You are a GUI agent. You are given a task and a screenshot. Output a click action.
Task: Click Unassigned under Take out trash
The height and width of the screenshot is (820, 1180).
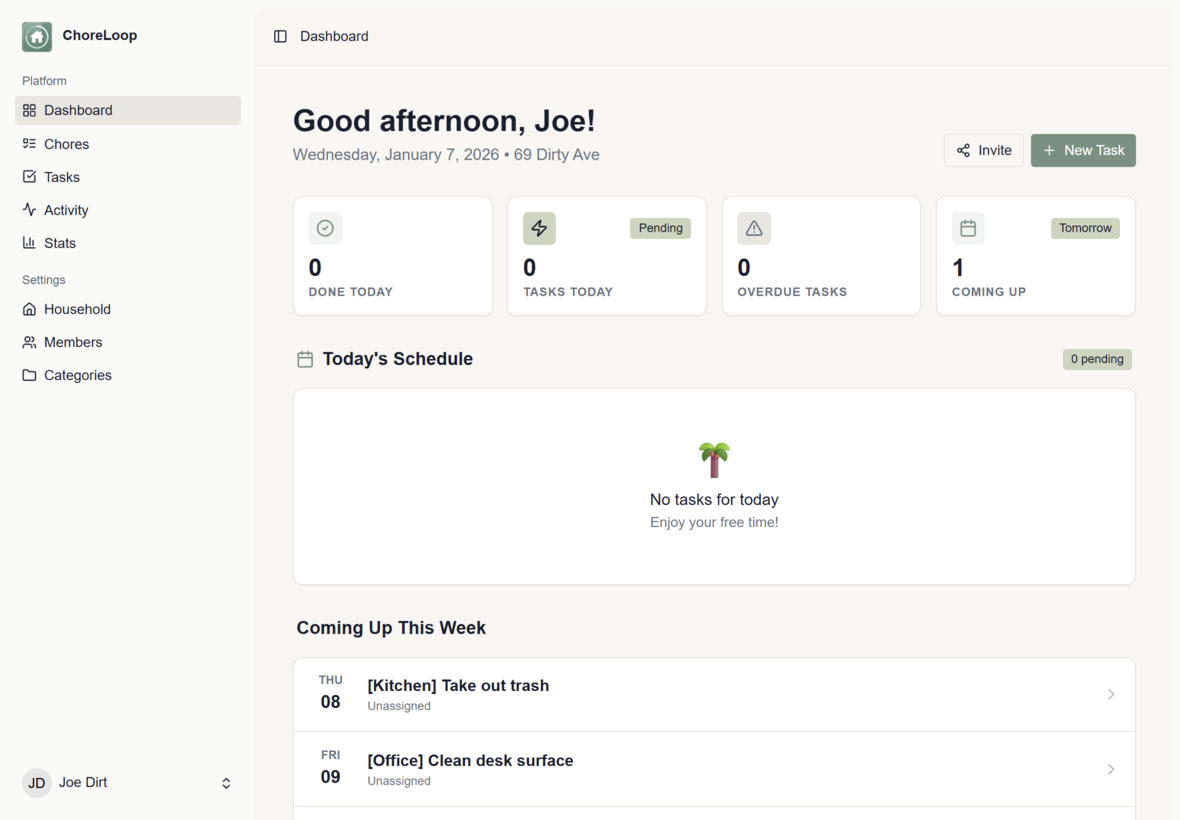(x=399, y=706)
